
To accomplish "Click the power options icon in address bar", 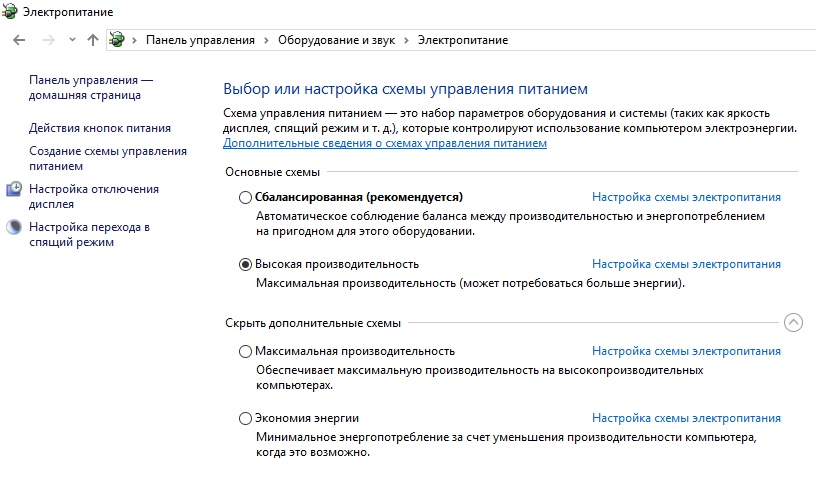I will tap(117, 40).
